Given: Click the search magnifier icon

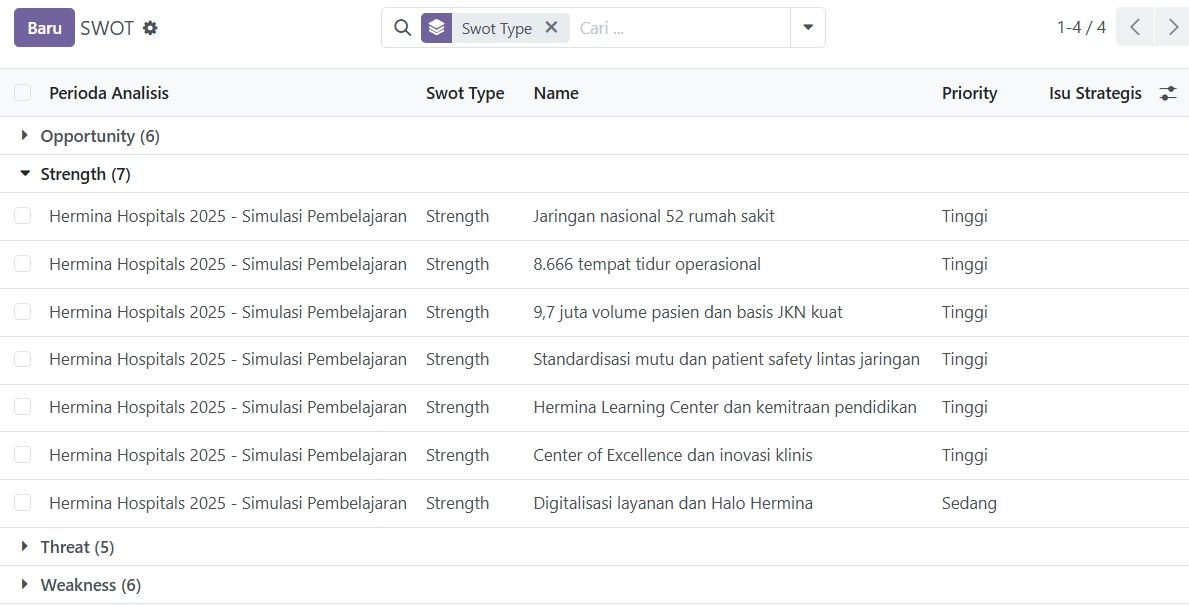Looking at the screenshot, I should tap(402, 28).
